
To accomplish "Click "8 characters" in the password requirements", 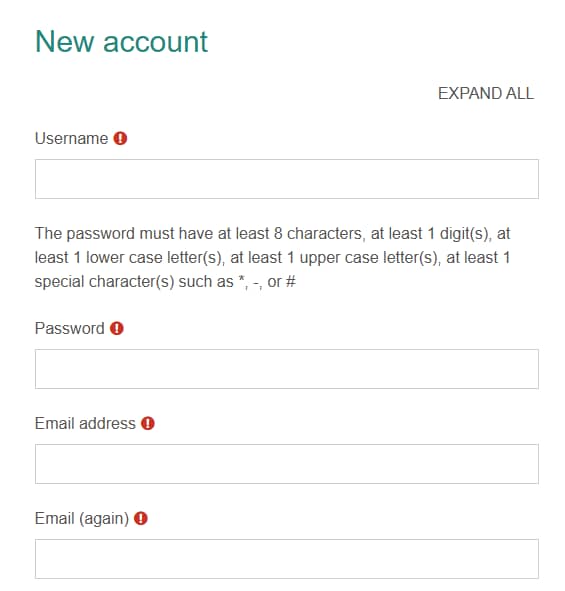I will pyautogui.click(x=318, y=234).
